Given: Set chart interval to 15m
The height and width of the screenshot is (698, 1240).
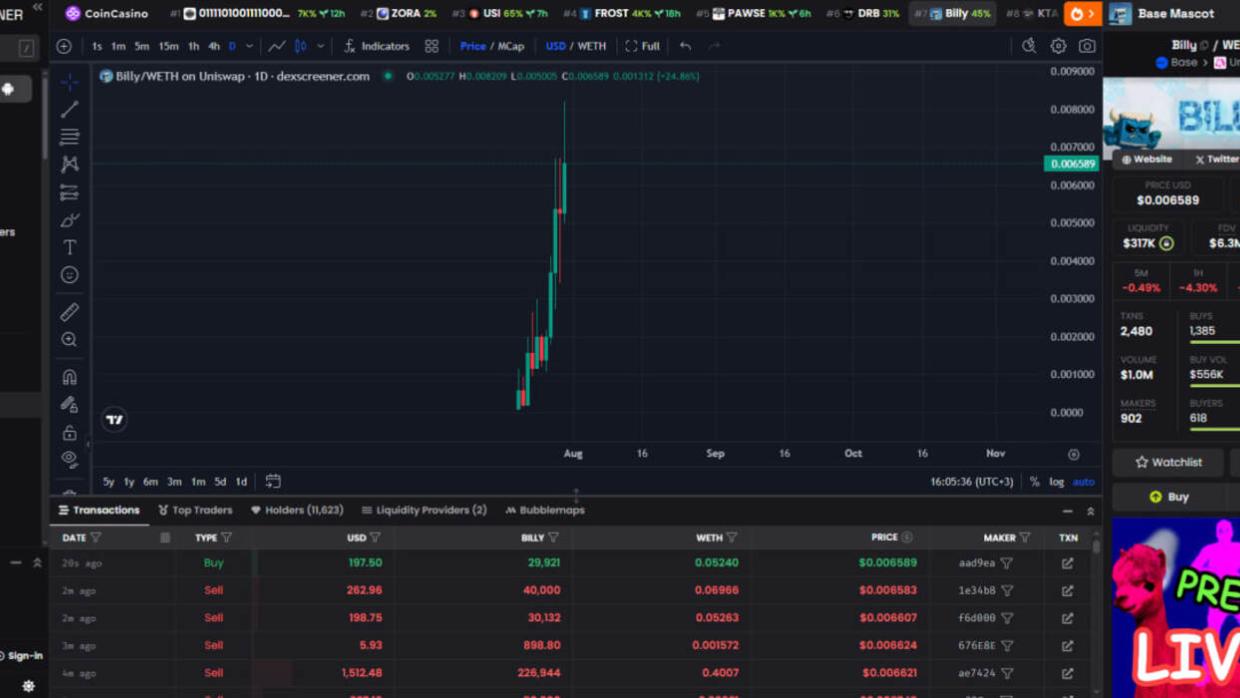Looking at the screenshot, I should (168, 46).
